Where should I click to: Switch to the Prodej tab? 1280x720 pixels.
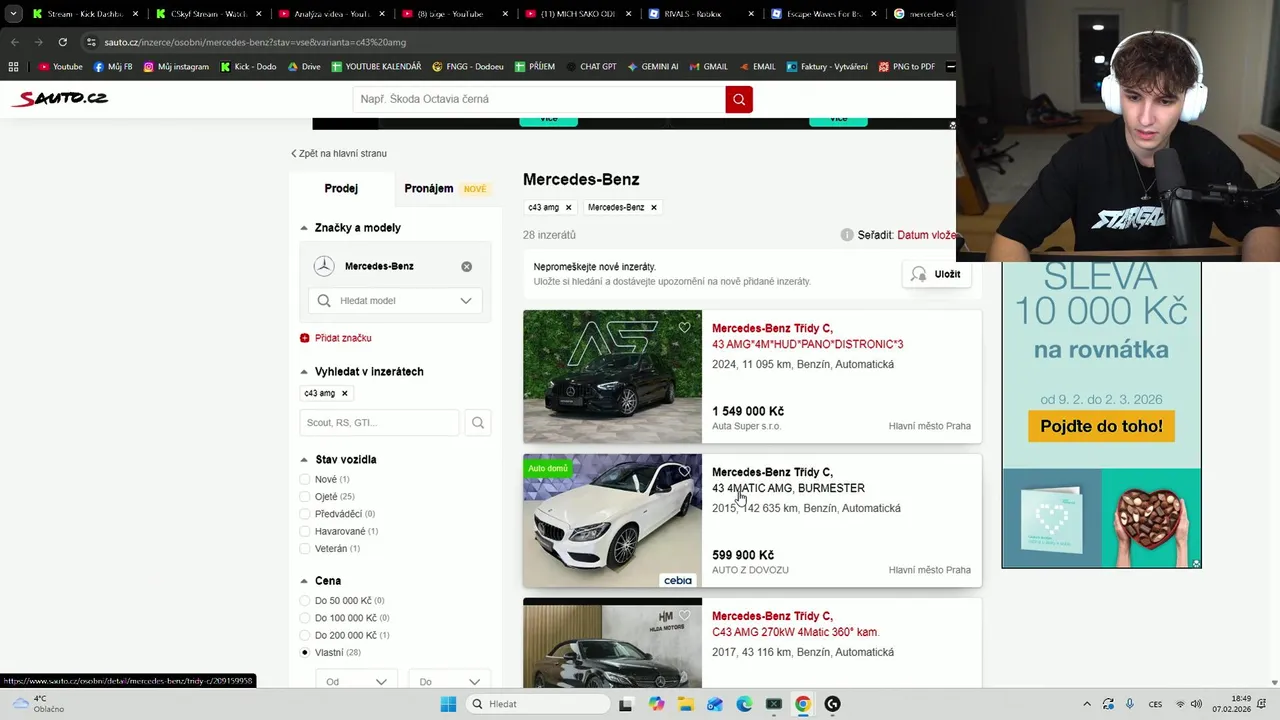click(x=341, y=188)
